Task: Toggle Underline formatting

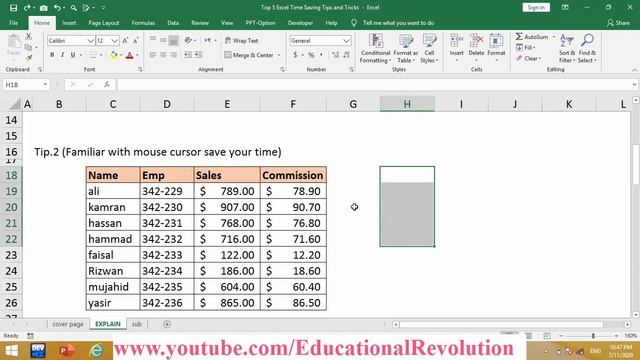Action: (x=73, y=55)
